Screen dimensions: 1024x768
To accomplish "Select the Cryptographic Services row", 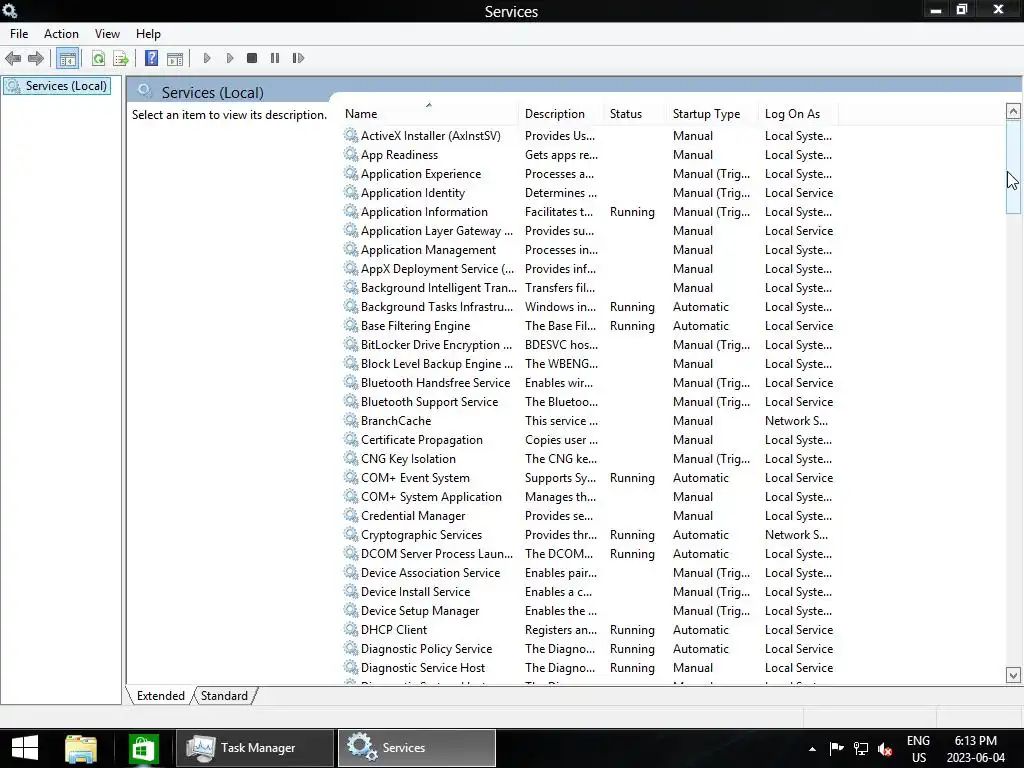I will pos(590,534).
